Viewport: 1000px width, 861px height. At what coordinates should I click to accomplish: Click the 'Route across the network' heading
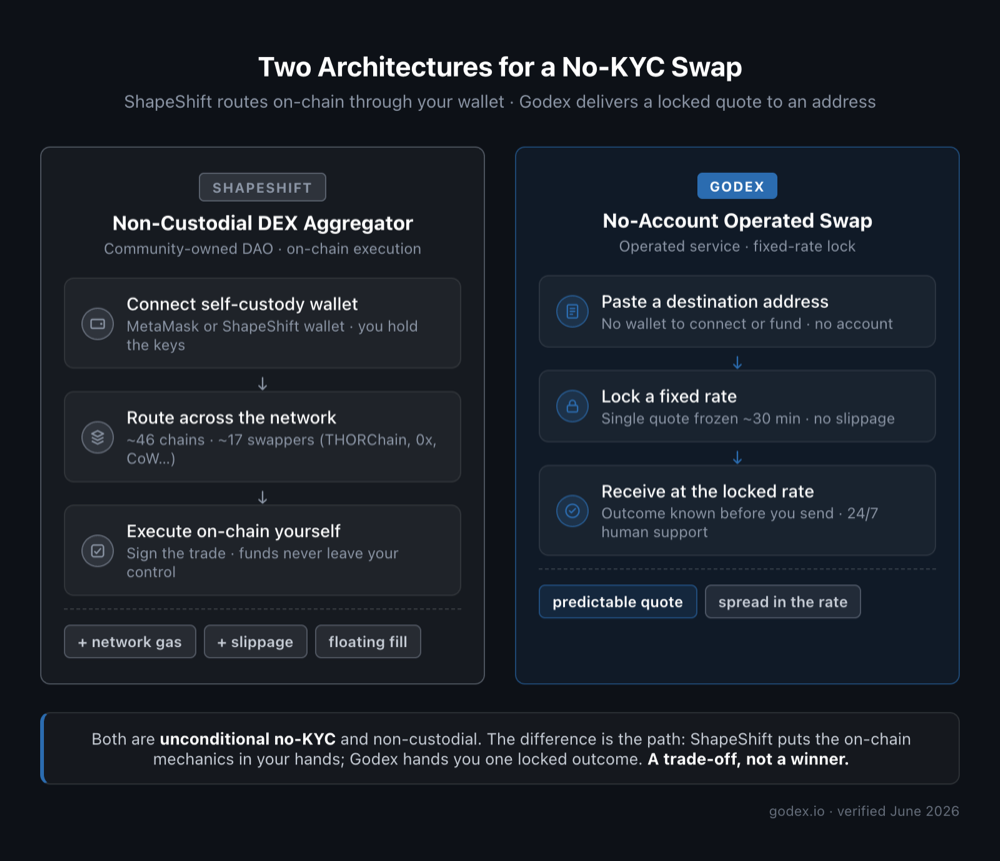pos(231,418)
